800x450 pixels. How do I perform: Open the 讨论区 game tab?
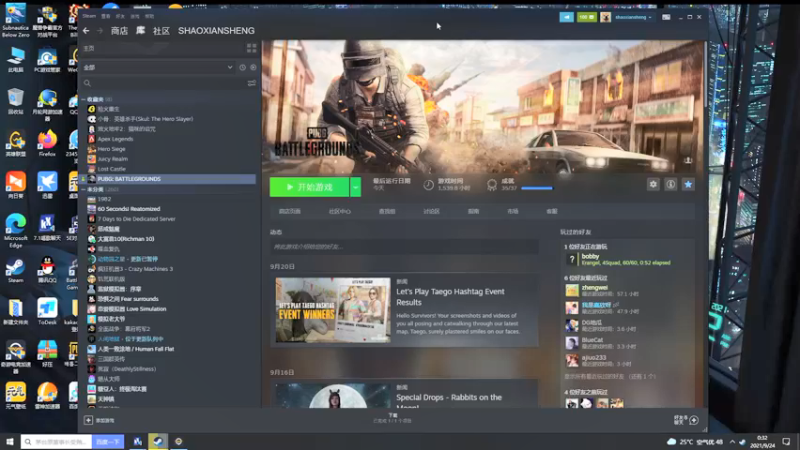click(x=431, y=211)
